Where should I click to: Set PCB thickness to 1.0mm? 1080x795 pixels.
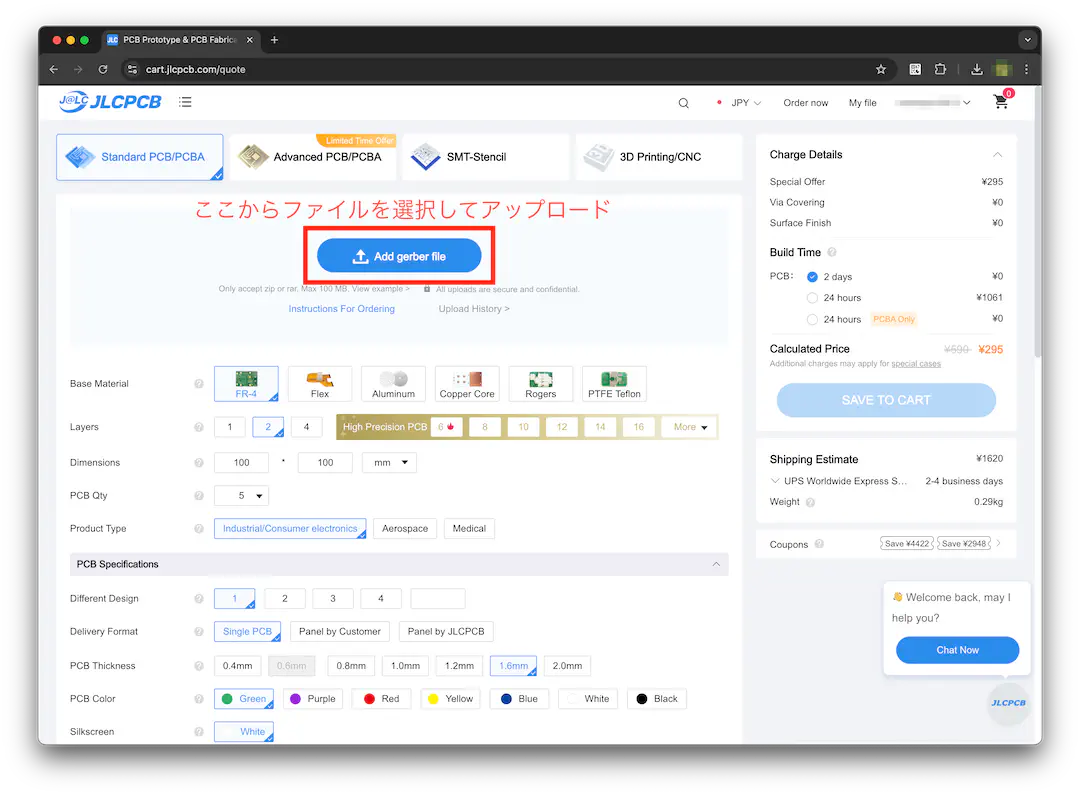point(406,666)
